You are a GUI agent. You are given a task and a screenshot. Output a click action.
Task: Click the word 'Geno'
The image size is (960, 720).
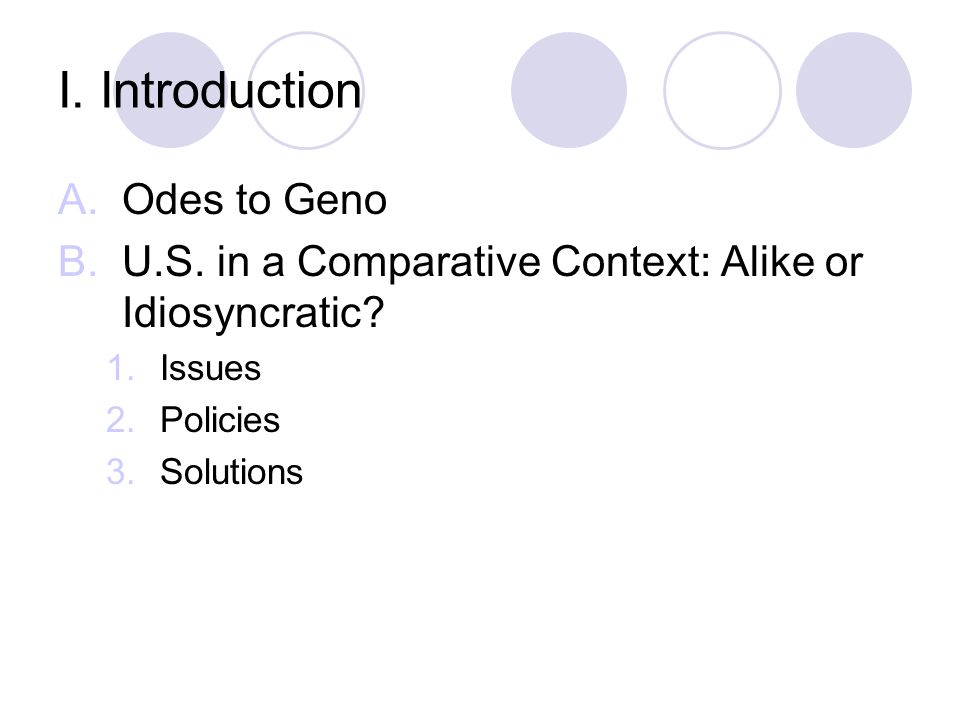(x=335, y=200)
